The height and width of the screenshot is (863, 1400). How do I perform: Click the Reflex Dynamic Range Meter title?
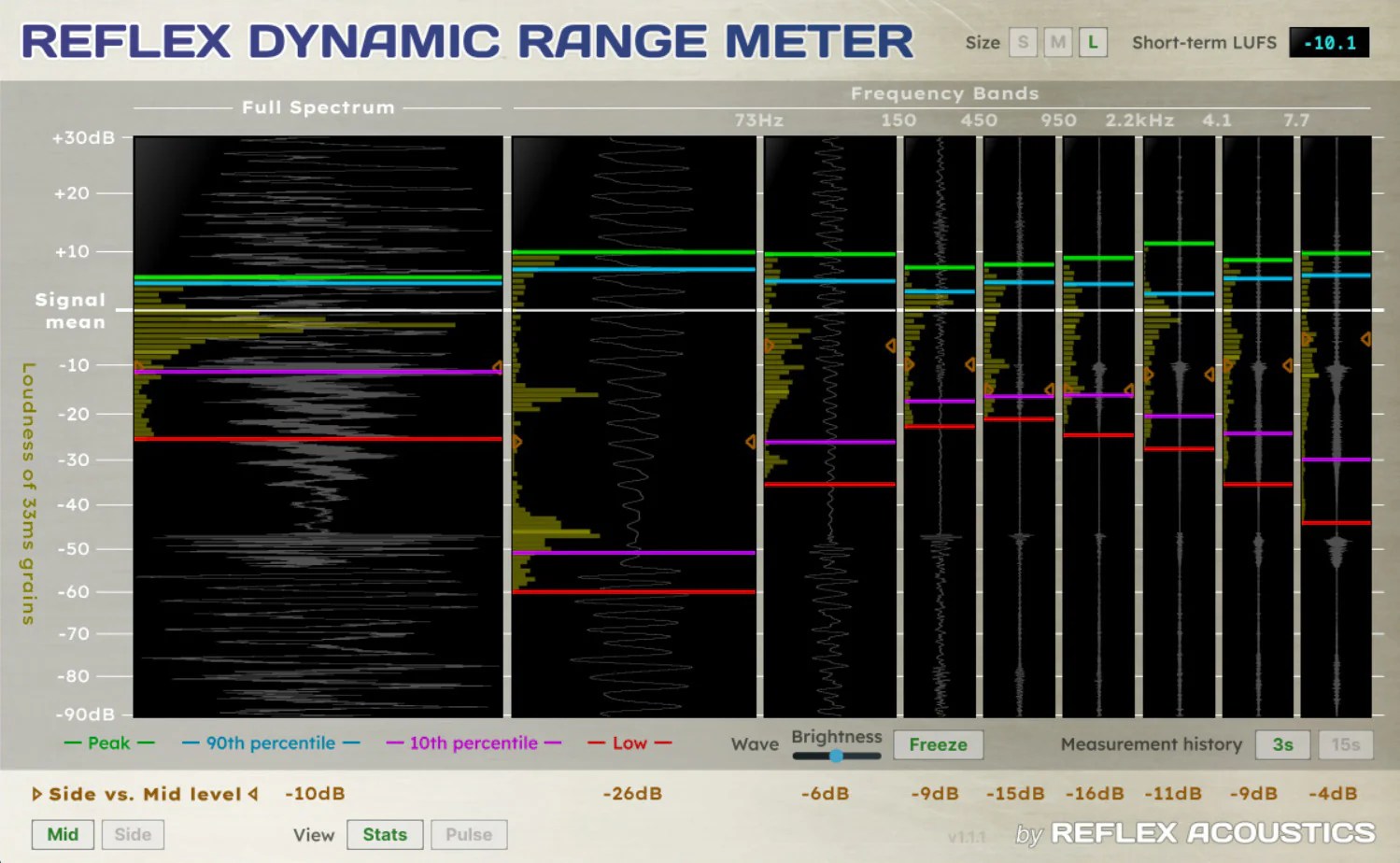467,42
